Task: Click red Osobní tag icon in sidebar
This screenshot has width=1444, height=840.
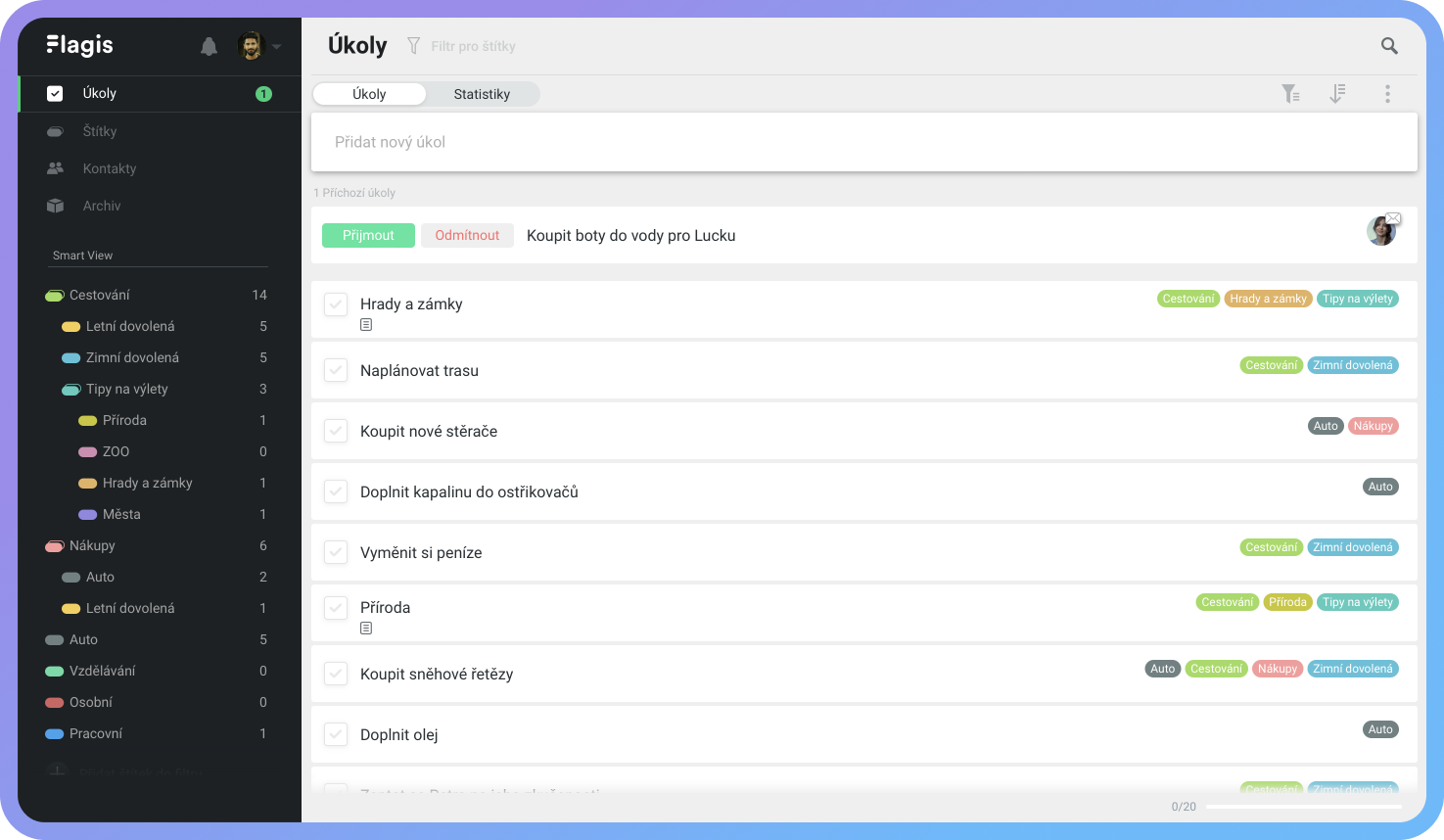Action: pos(55,702)
